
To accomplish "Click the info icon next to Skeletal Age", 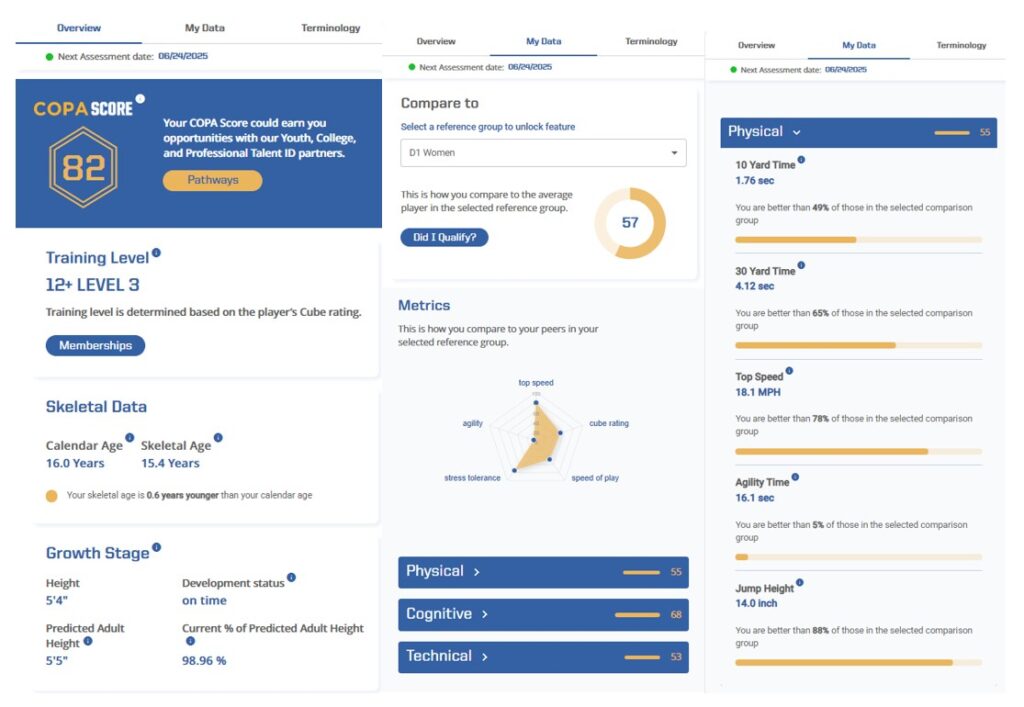I will pyautogui.click(x=218, y=437).
